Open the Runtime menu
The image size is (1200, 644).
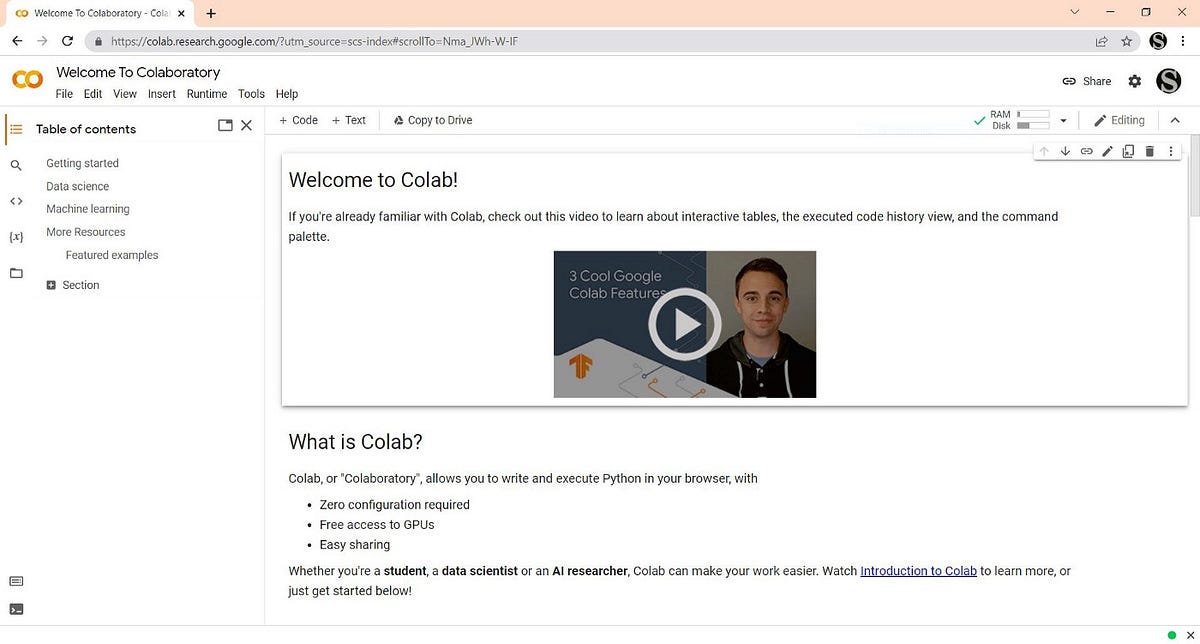click(206, 93)
